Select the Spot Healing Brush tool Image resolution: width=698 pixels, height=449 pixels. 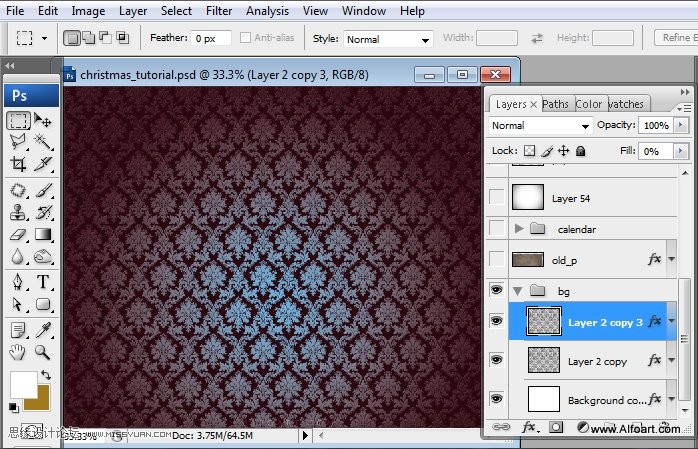pos(18,190)
